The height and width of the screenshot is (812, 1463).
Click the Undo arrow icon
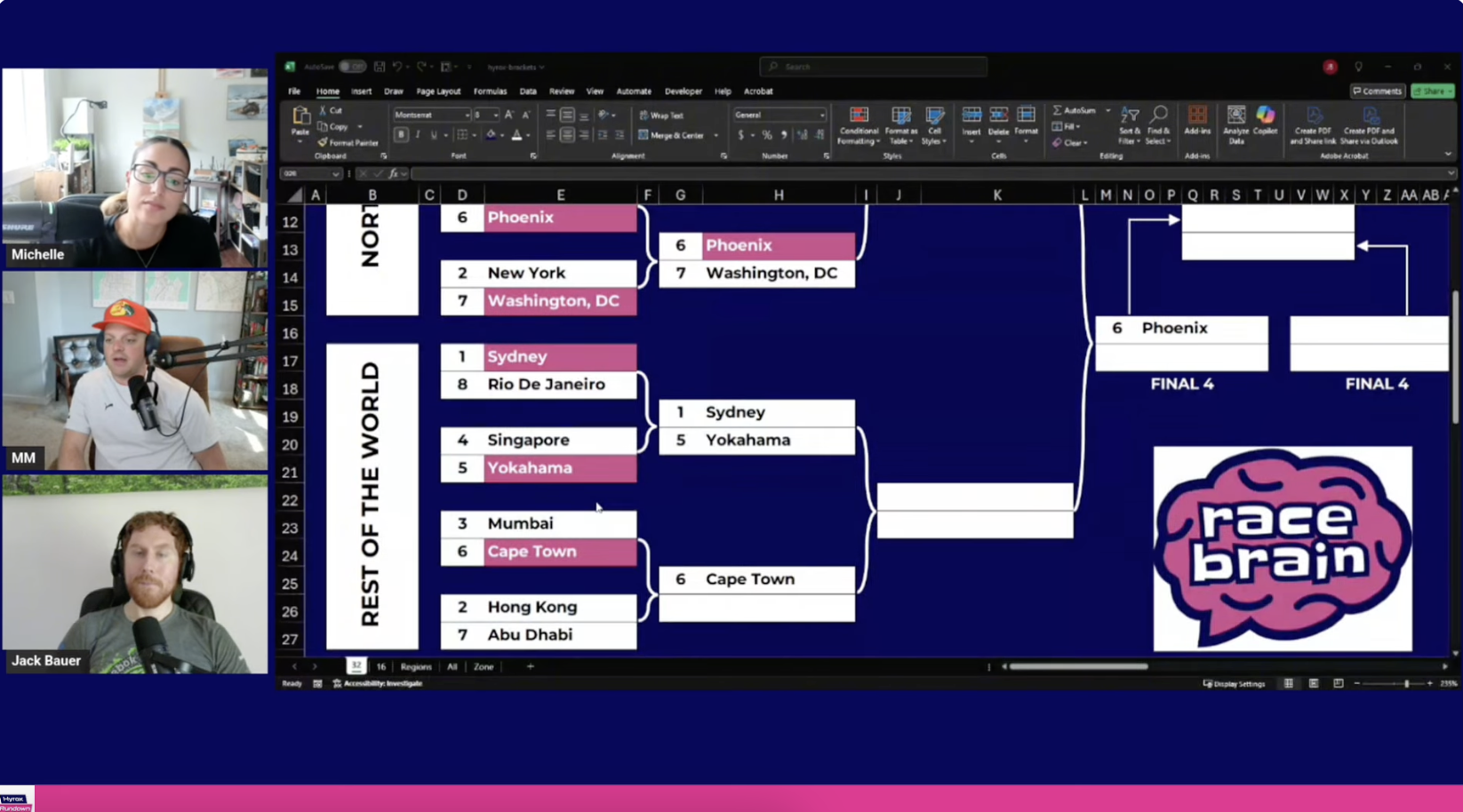coord(397,67)
